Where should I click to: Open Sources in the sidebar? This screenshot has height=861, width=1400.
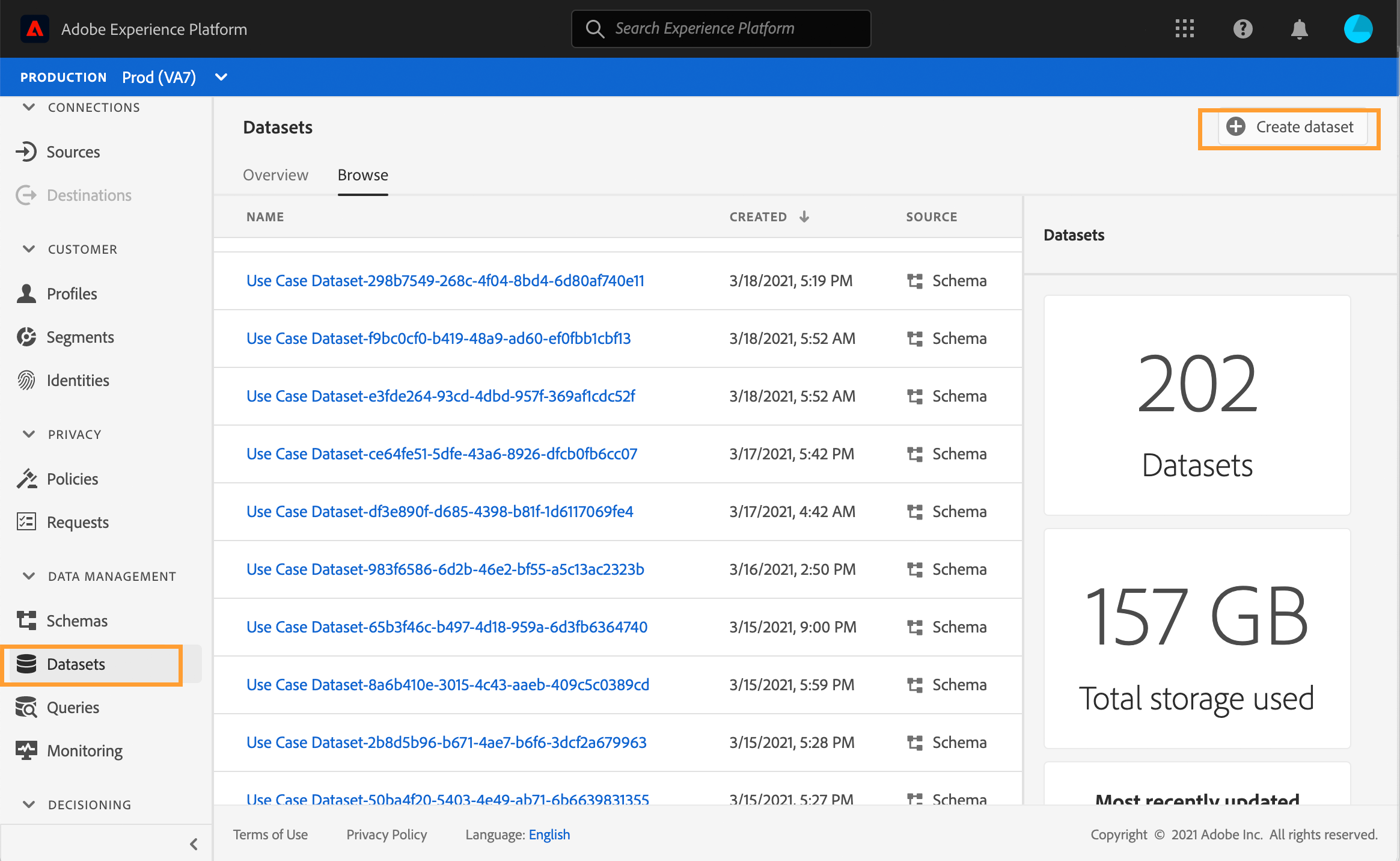[x=73, y=152]
